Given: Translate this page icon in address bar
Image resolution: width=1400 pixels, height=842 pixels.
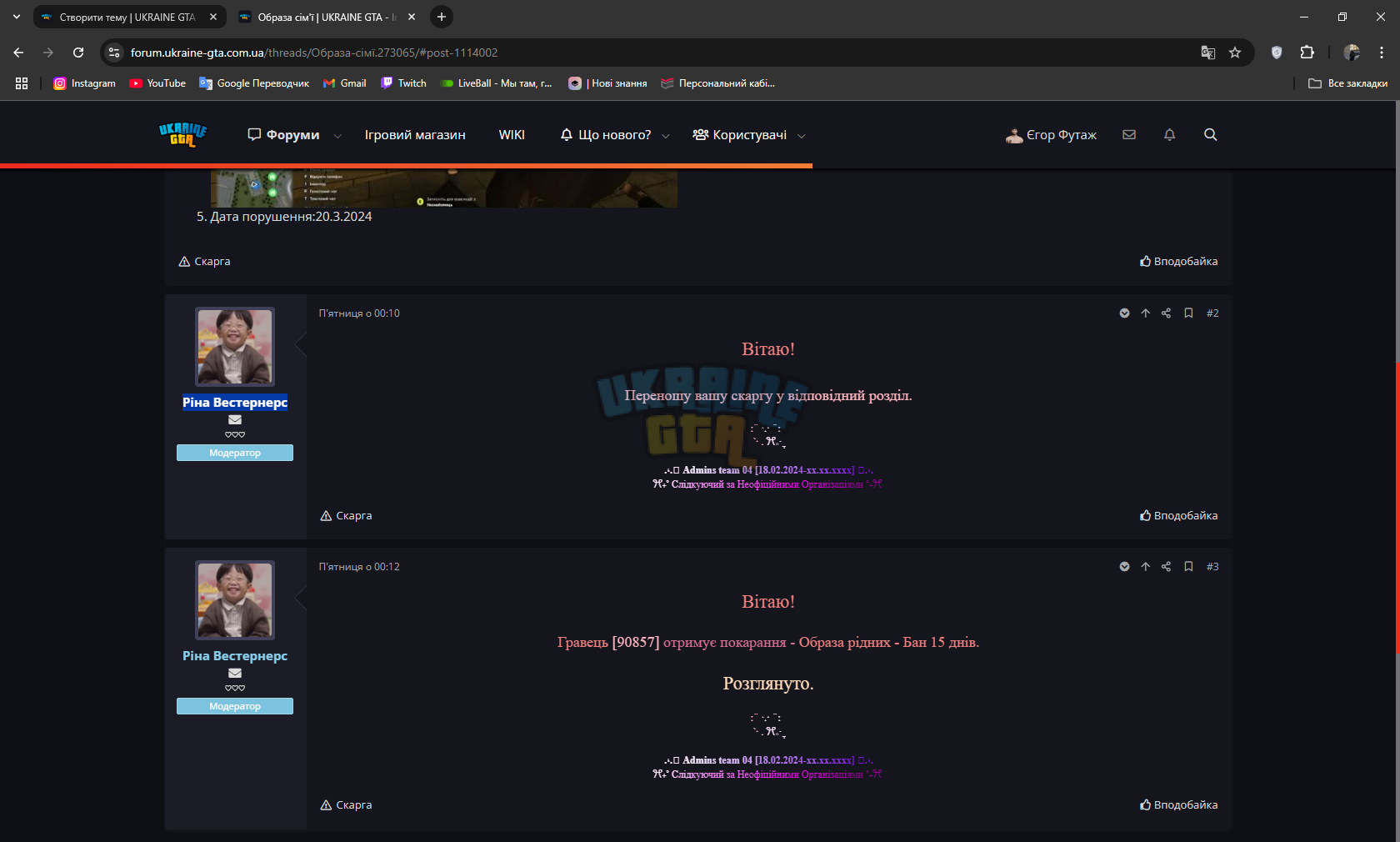Looking at the screenshot, I should pos(1208,53).
